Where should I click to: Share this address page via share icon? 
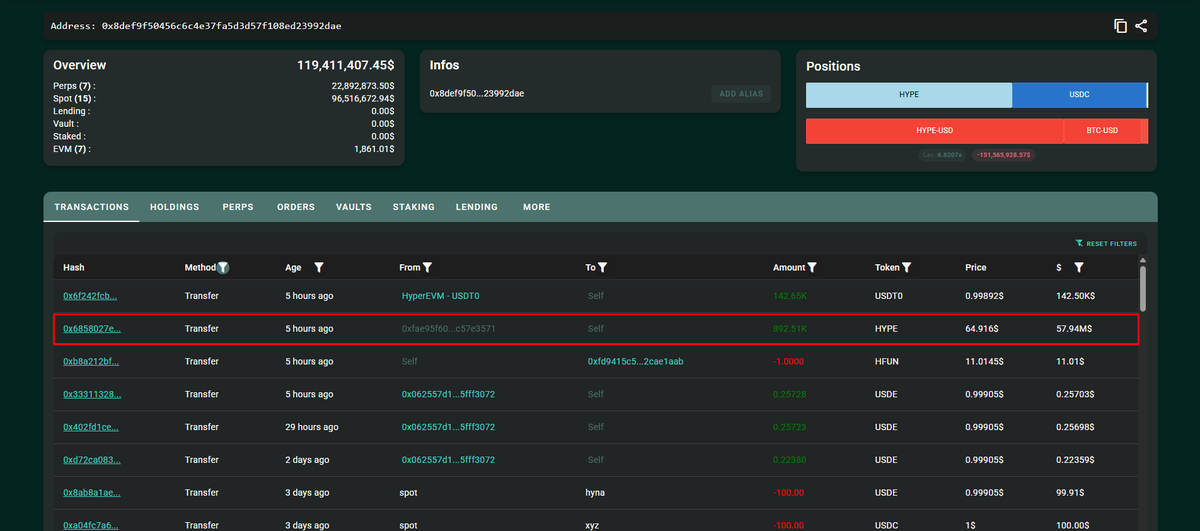[1141, 26]
